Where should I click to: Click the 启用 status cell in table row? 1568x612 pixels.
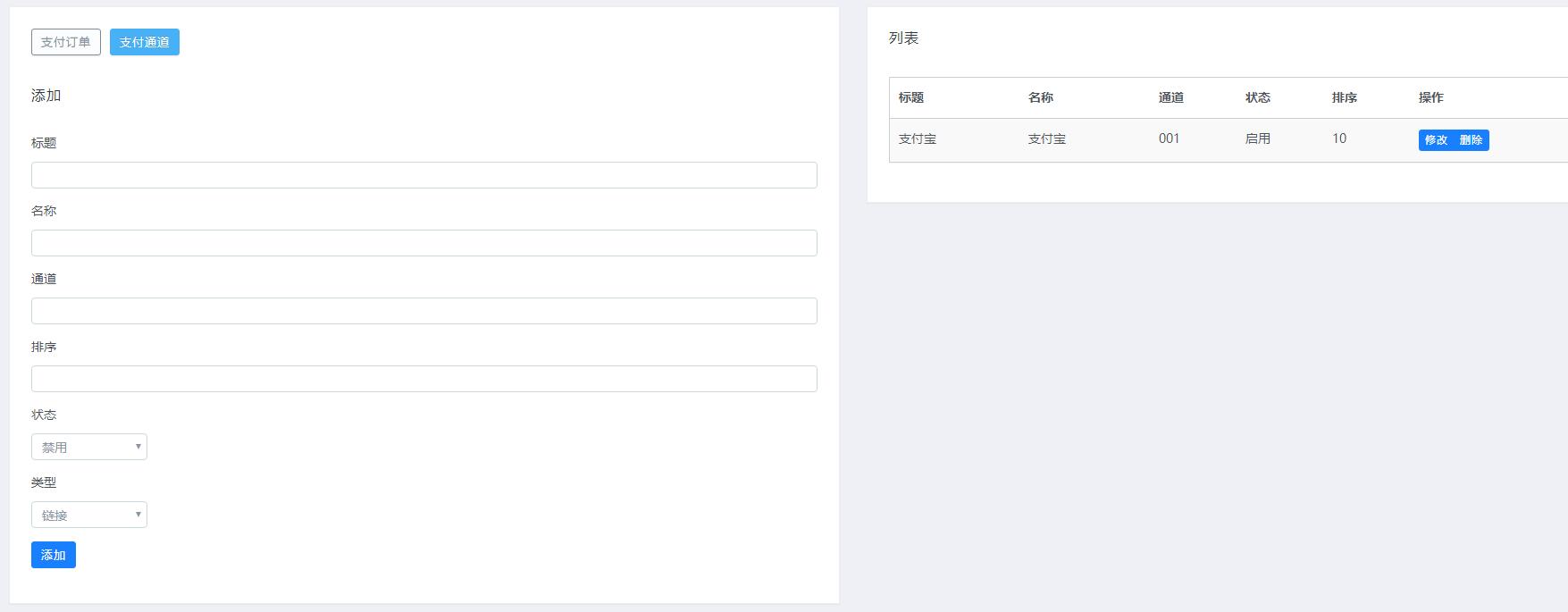1258,138
